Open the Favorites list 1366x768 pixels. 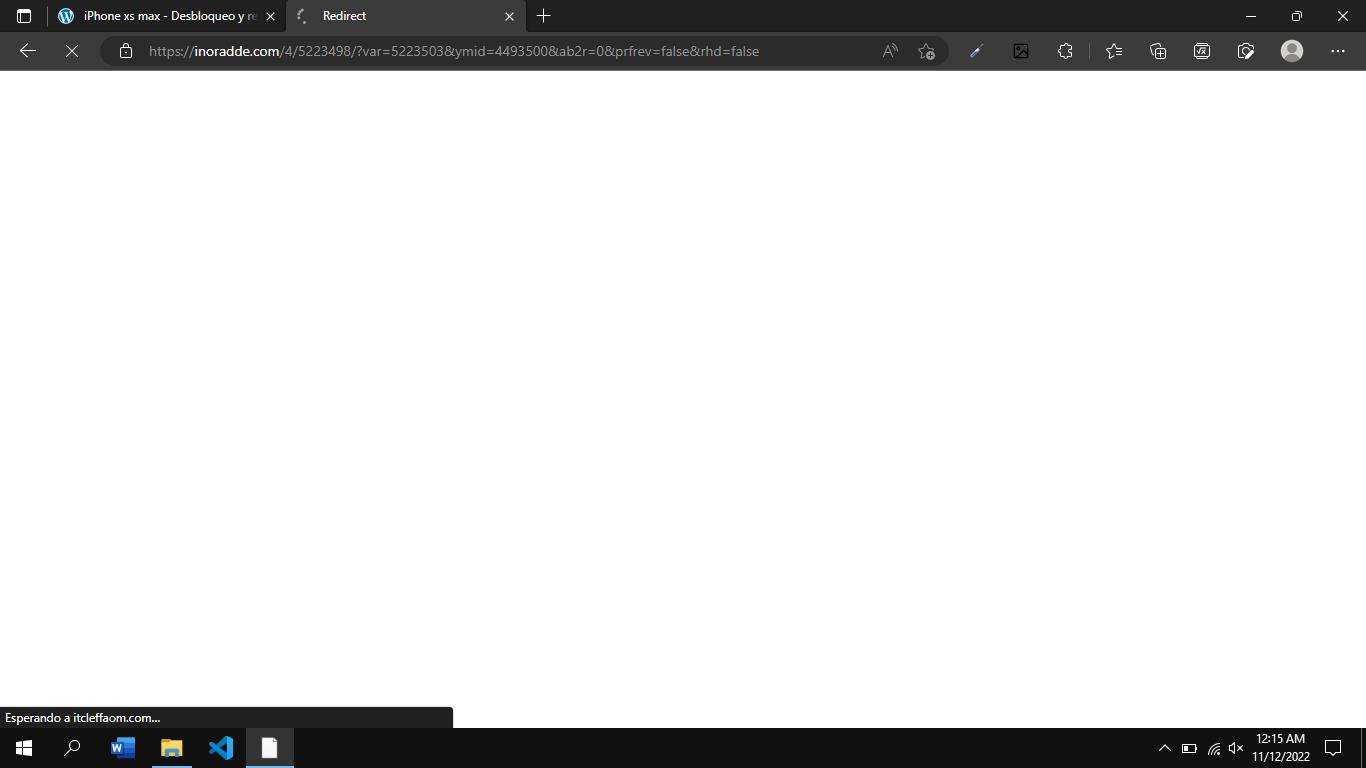(x=1114, y=51)
